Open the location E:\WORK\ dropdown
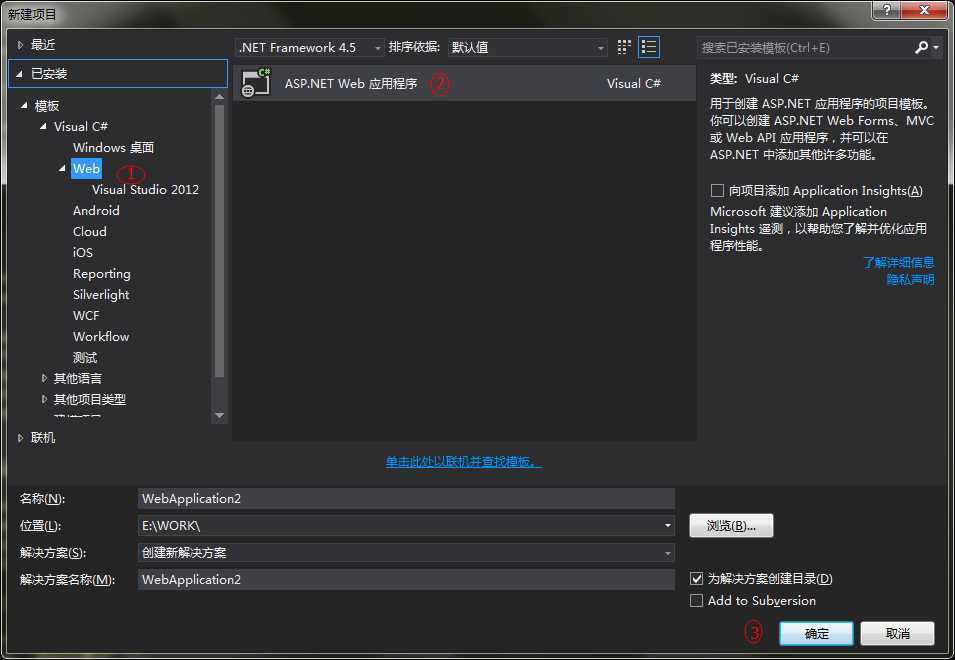Viewport: 955px width, 660px height. click(668, 525)
